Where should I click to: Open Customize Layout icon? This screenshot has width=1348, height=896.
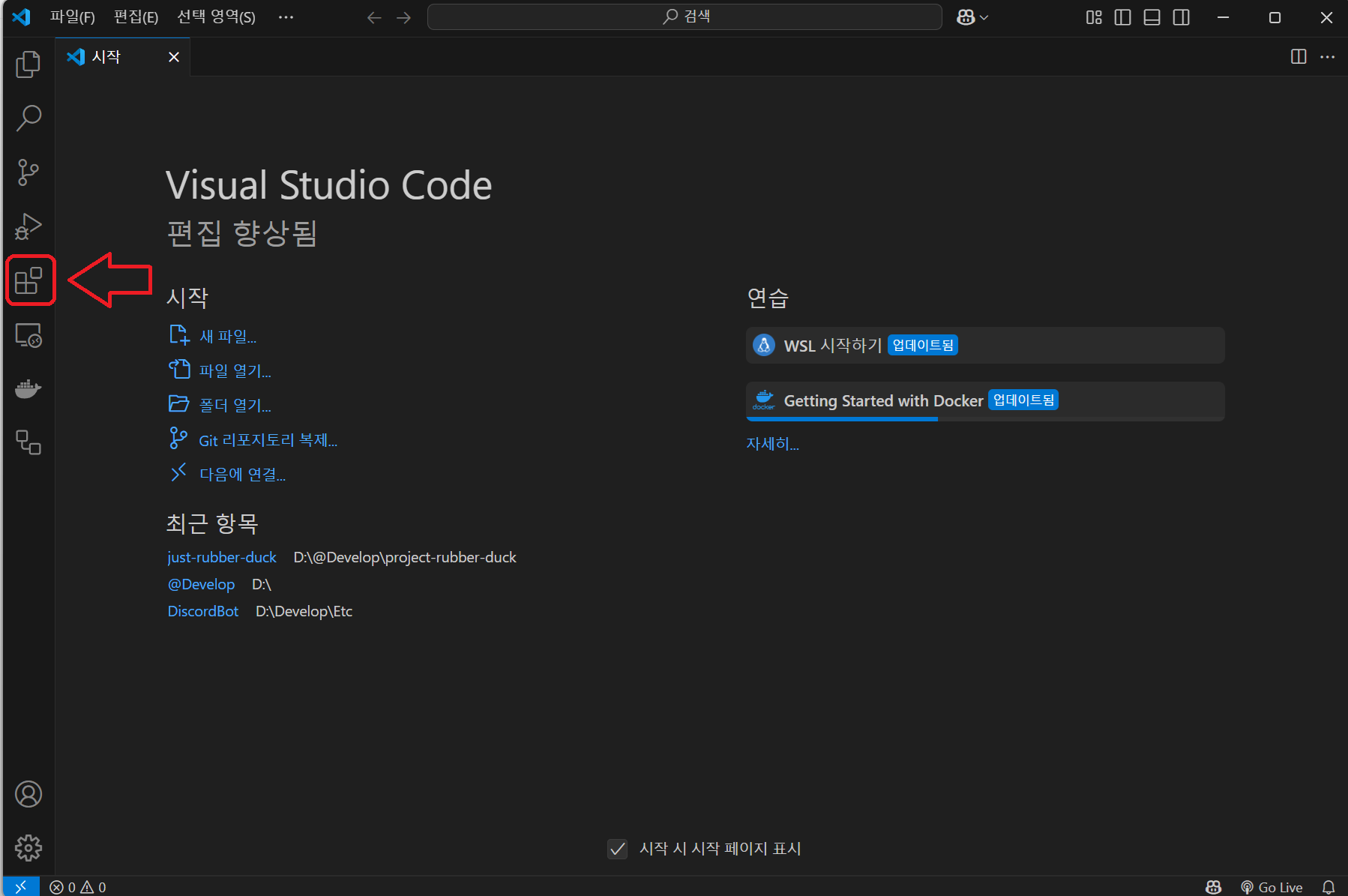pyautogui.click(x=1094, y=17)
